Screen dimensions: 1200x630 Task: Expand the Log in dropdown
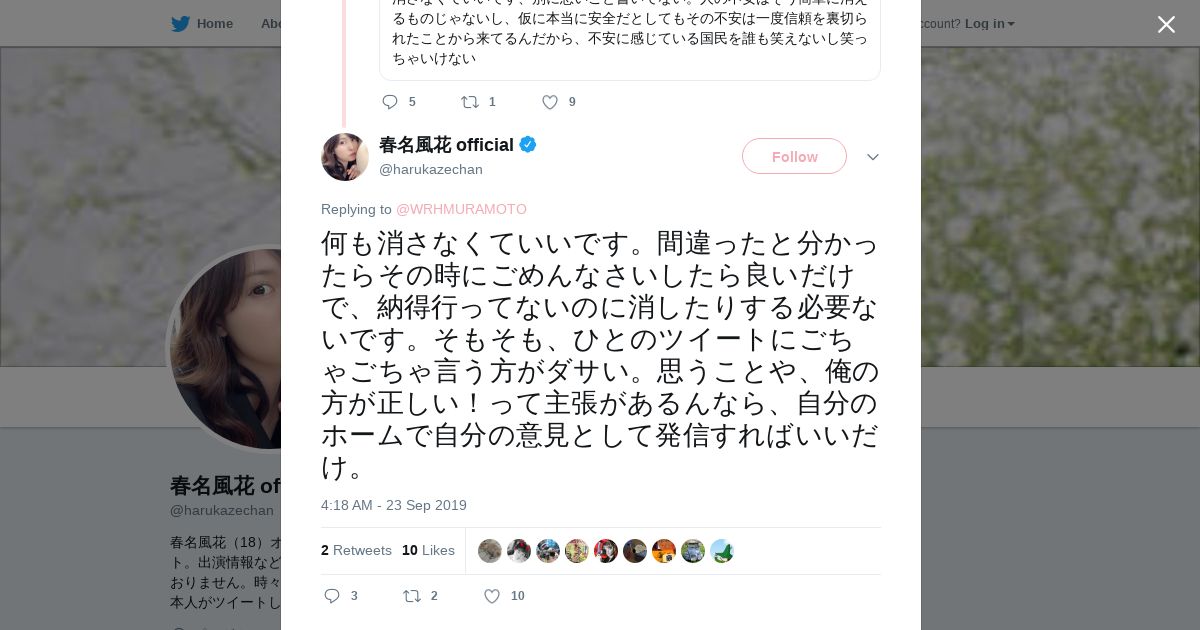pos(989,24)
